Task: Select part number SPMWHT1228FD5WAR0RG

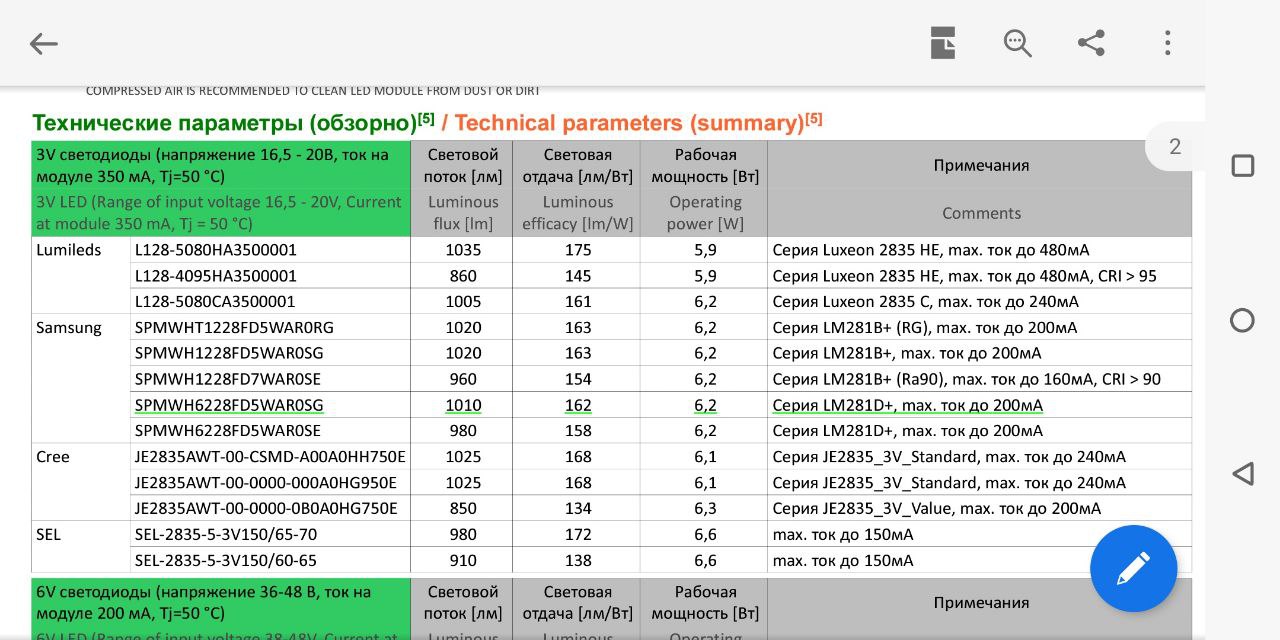Action: point(234,328)
